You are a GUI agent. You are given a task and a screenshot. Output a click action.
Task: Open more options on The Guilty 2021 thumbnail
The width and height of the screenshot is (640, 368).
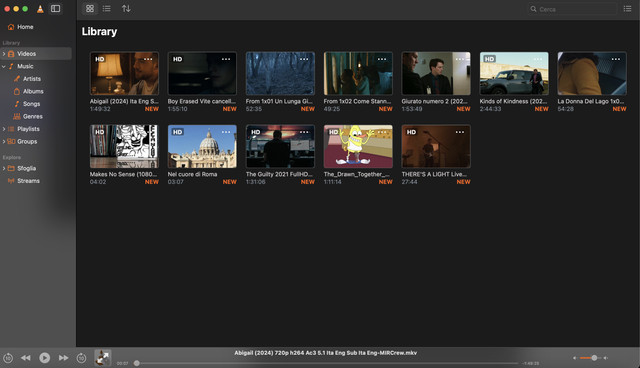click(304, 132)
